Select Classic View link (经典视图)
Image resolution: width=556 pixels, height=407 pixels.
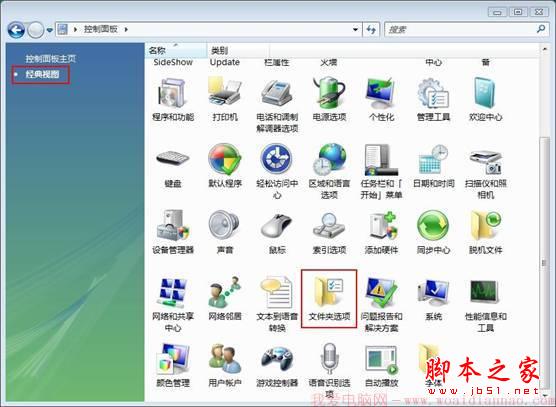point(42,74)
